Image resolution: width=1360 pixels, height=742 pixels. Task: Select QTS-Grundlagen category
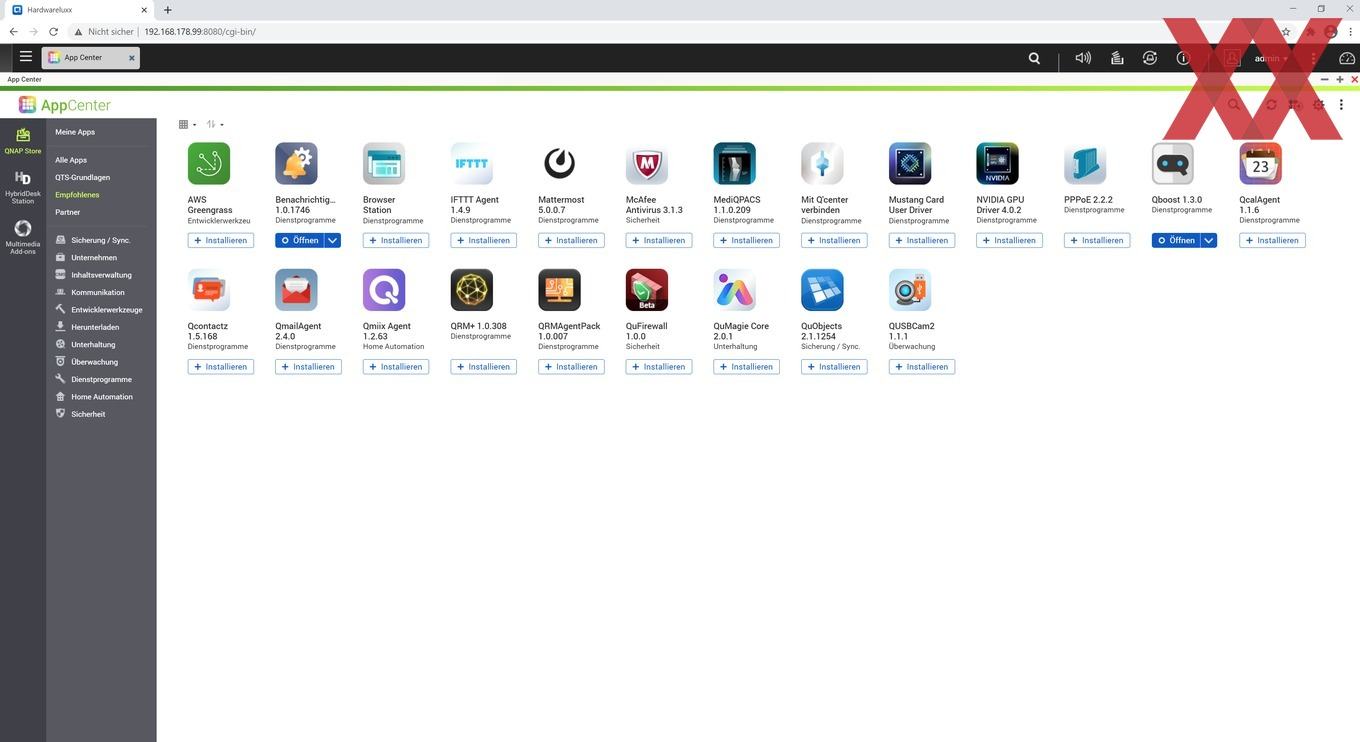pos(83,177)
